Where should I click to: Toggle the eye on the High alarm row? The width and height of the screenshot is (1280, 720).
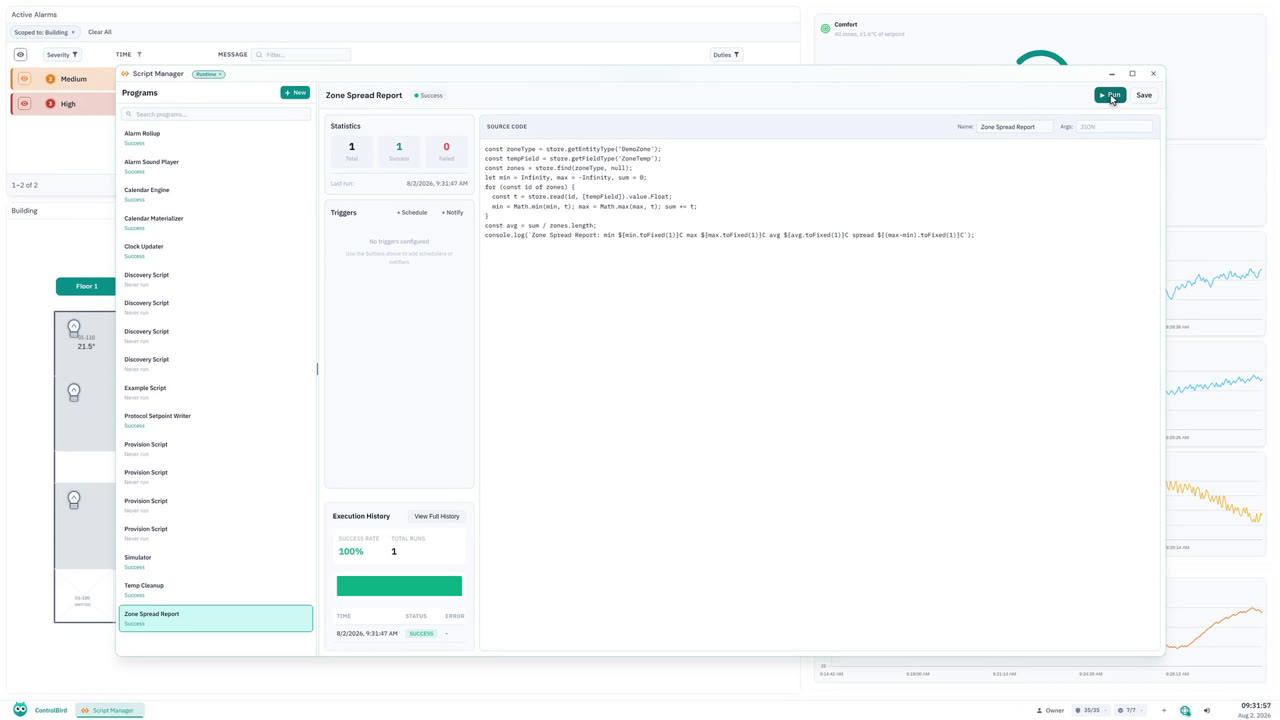click(x=25, y=104)
